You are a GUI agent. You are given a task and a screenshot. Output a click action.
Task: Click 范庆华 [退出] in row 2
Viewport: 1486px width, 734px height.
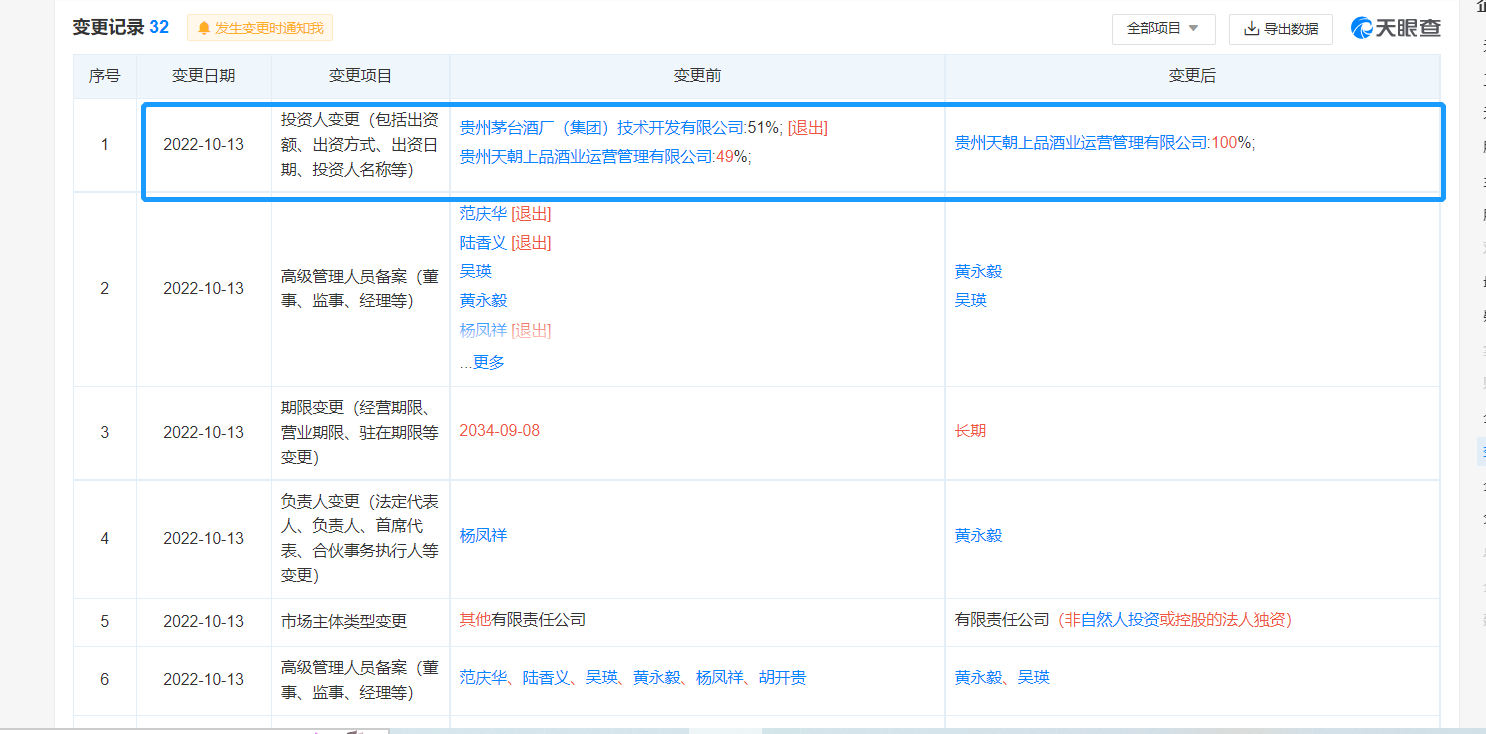(505, 213)
